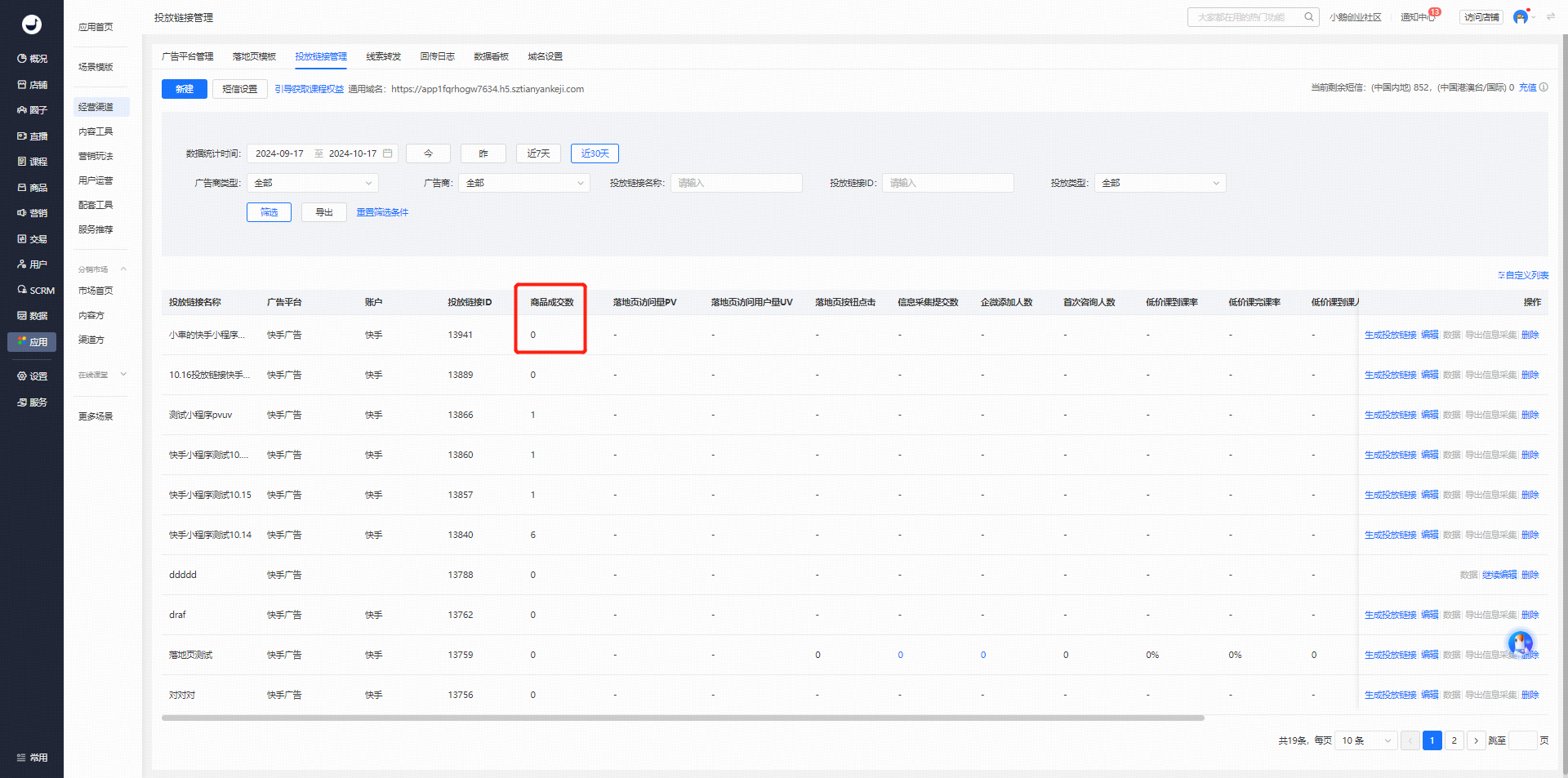Open 投放类型 dropdown
This screenshot has width=1568, height=778.
tap(1160, 183)
